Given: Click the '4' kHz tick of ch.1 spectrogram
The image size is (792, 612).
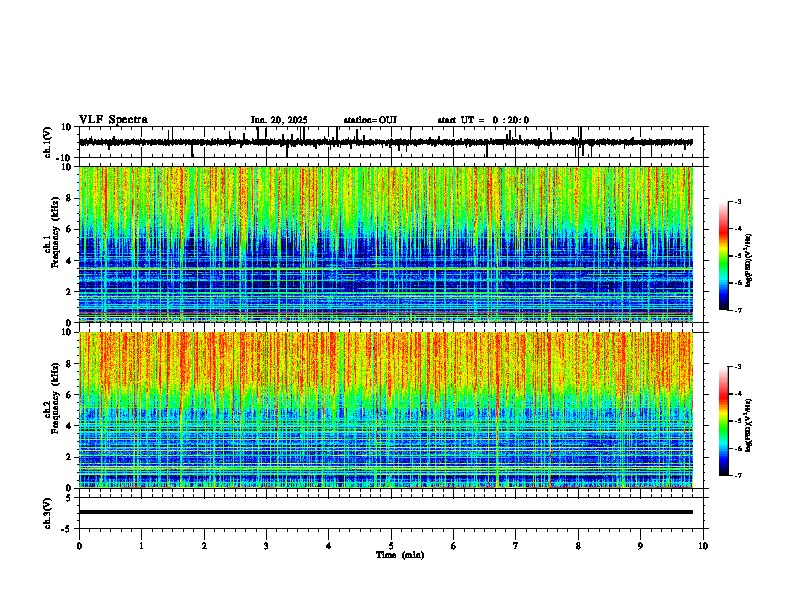Looking at the screenshot, I should pyautogui.click(x=69, y=261).
